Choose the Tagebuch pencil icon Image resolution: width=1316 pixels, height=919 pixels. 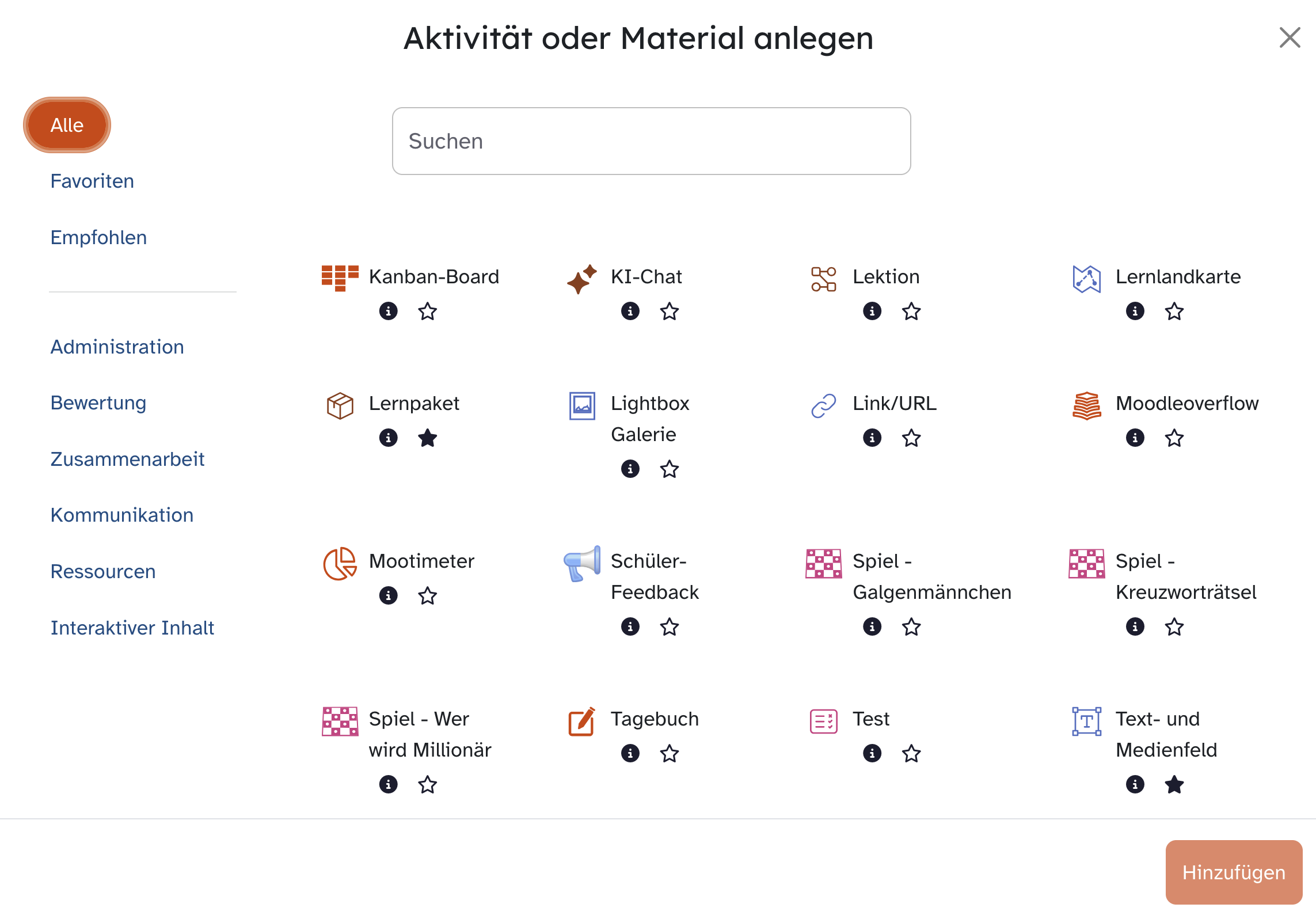[x=581, y=721]
